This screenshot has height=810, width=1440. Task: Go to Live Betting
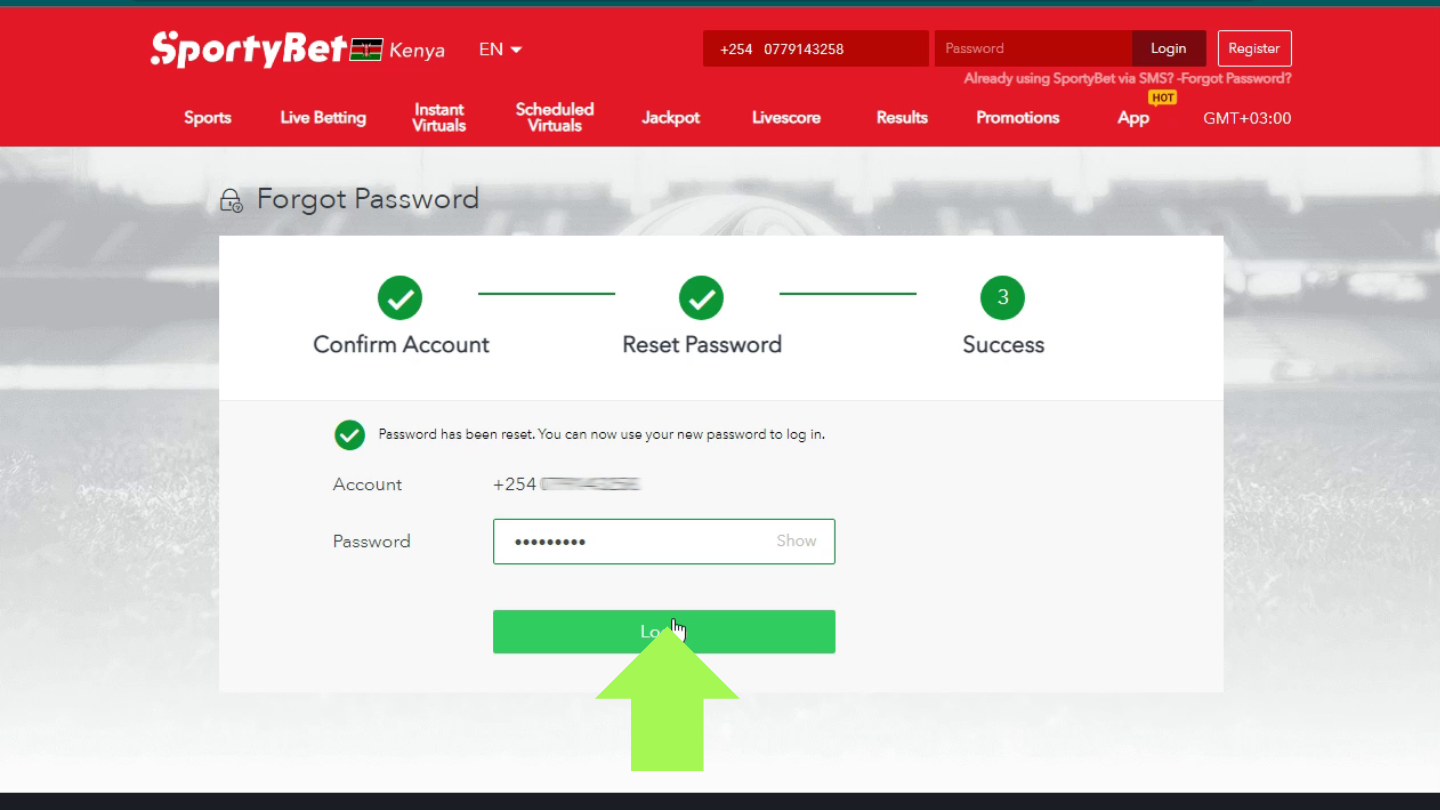pos(323,118)
